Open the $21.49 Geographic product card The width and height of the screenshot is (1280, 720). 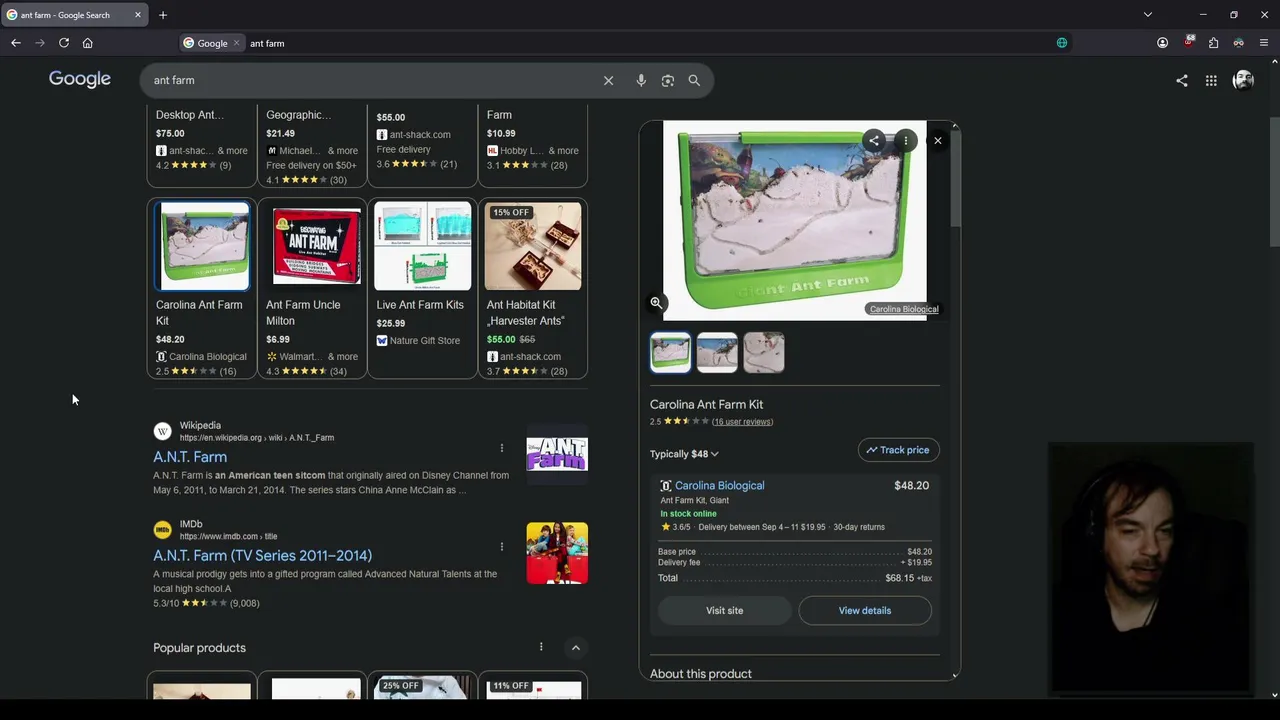[312, 144]
